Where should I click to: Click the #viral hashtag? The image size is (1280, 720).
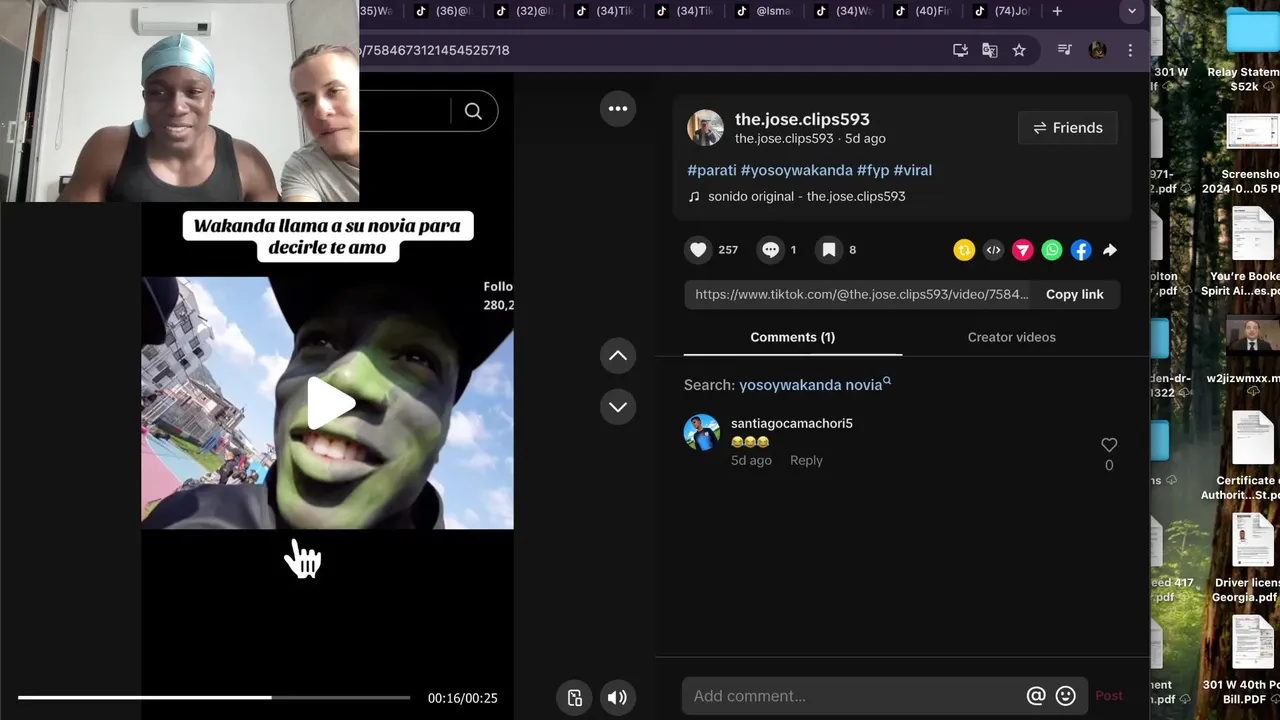click(913, 170)
